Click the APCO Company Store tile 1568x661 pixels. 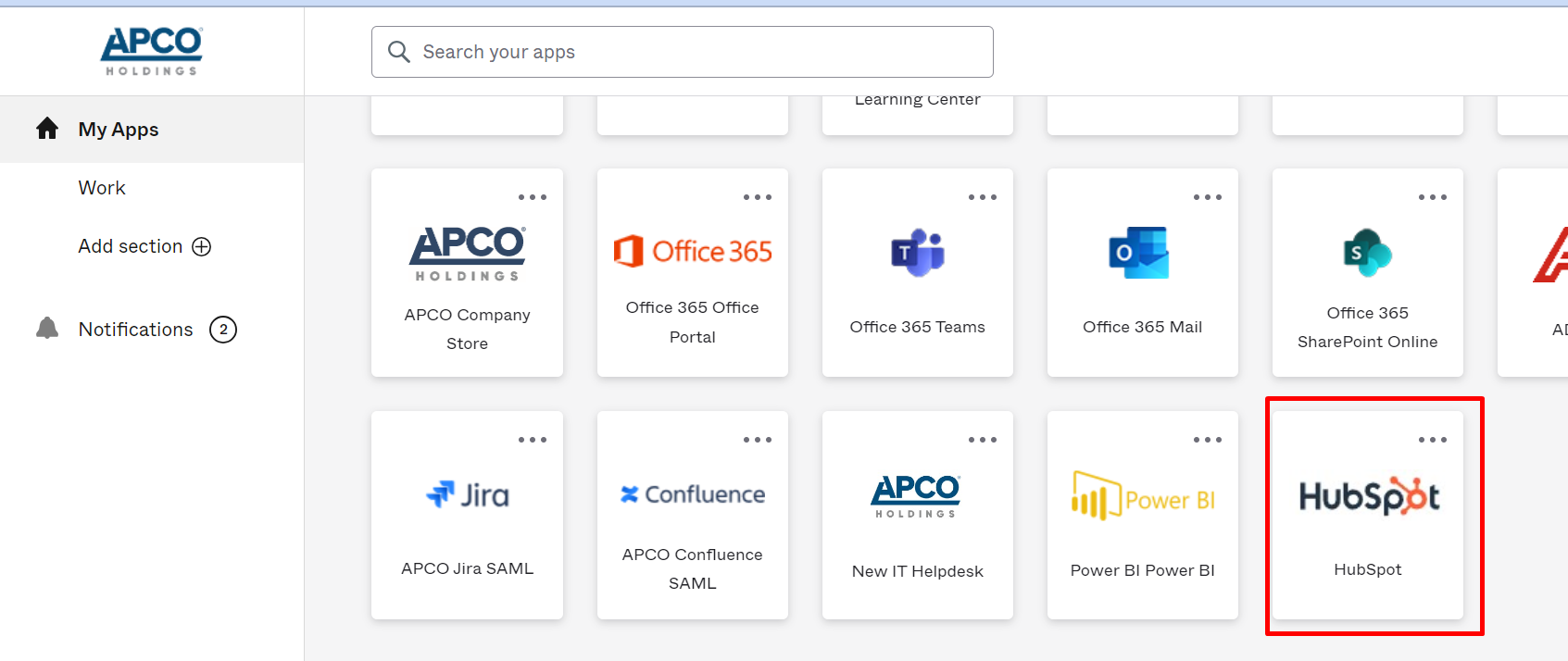click(467, 273)
